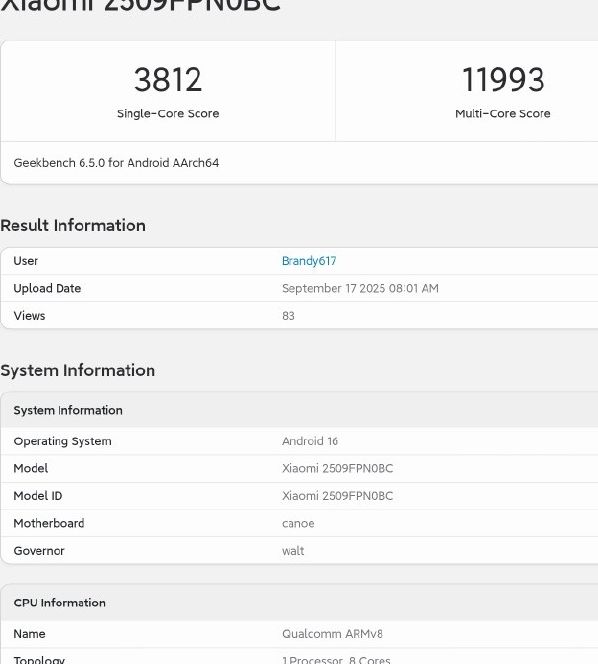Click the Single-Core Score label

coord(168,113)
